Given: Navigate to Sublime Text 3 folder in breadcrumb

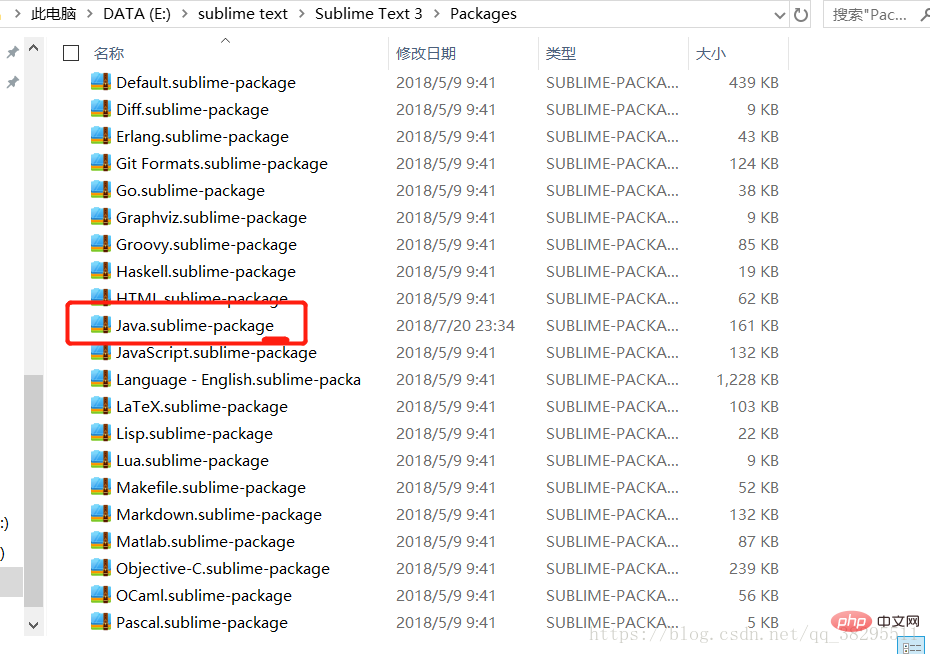Looking at the screenshot, I should [368, 14].
